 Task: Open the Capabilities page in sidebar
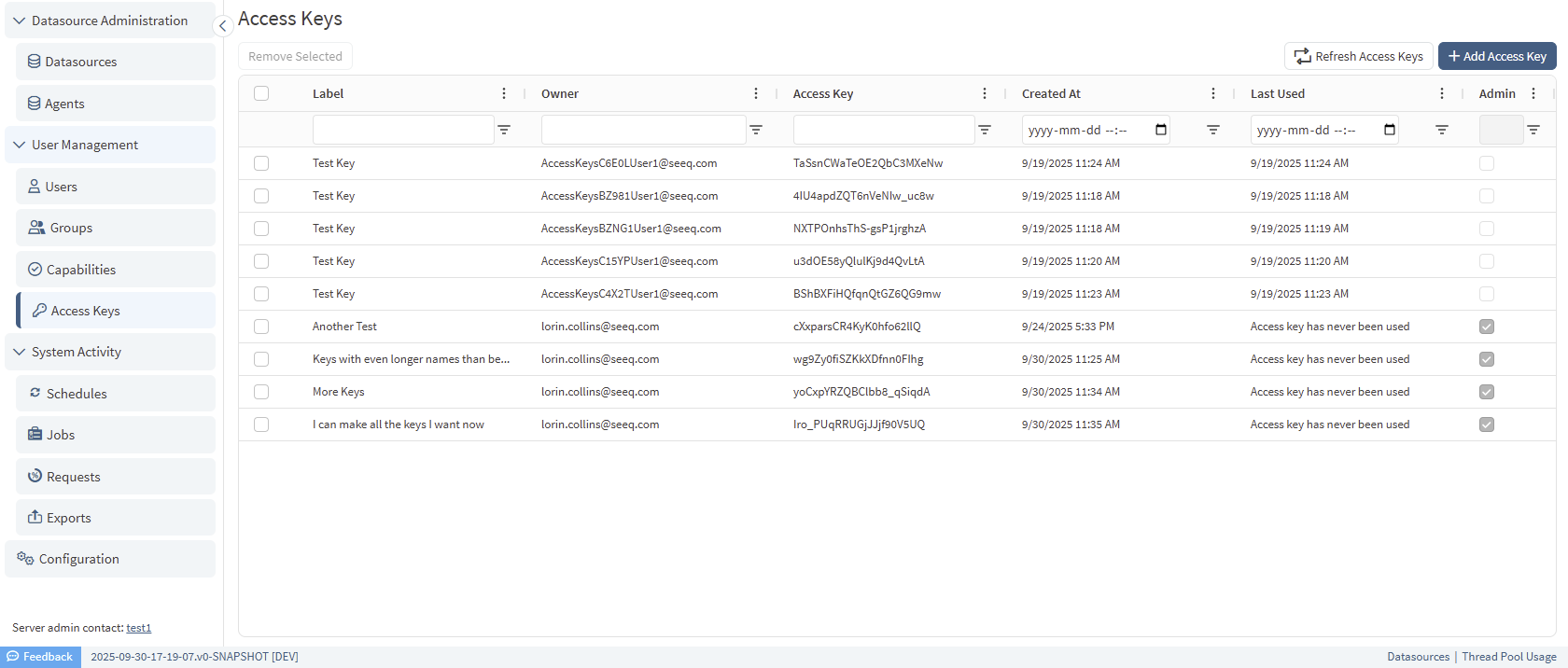(81, 270)
